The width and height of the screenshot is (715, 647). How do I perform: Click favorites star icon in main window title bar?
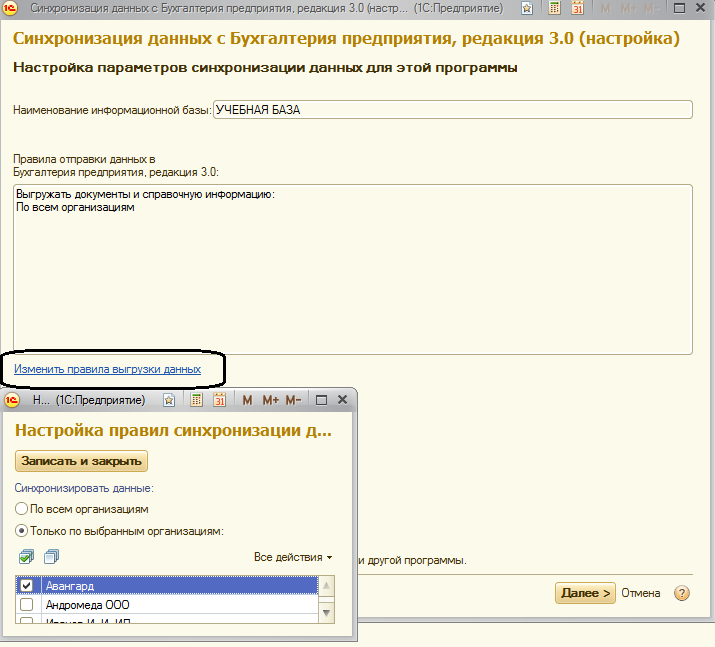(527, 8)
